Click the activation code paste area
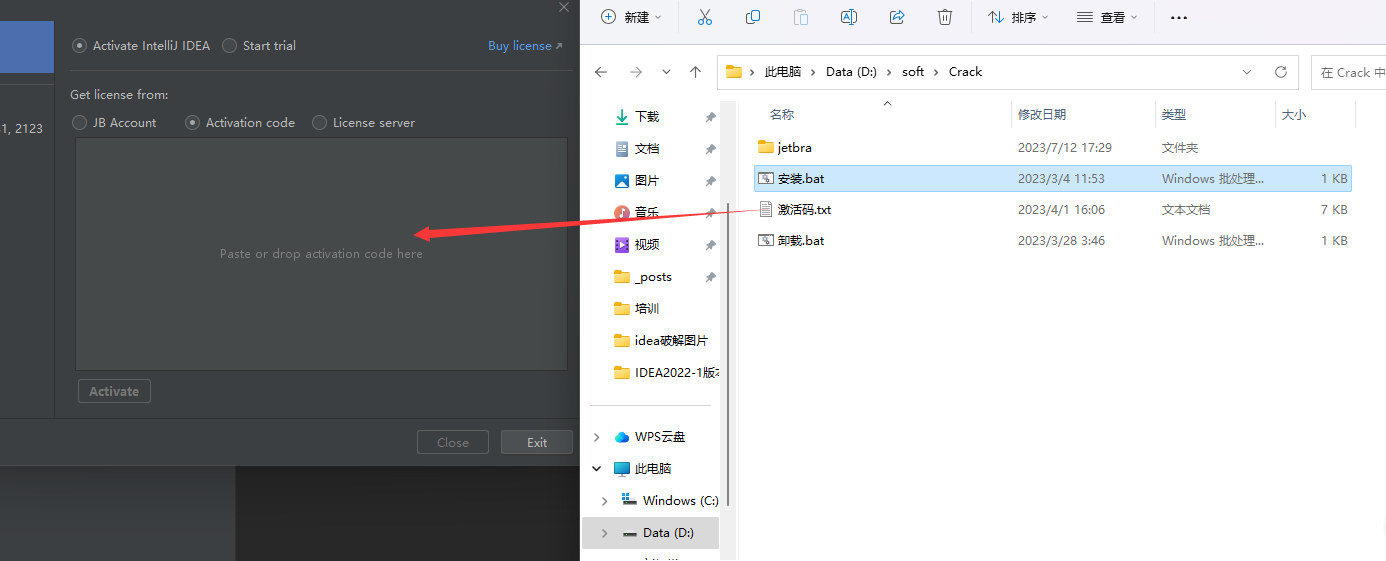The image size is (1386, 561). (x=321, y=254)
